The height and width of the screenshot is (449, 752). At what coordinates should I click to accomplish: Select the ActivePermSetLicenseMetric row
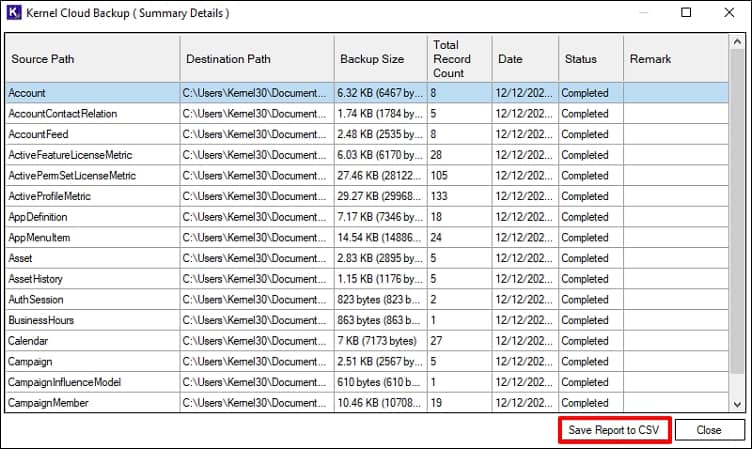coord(367,176)
